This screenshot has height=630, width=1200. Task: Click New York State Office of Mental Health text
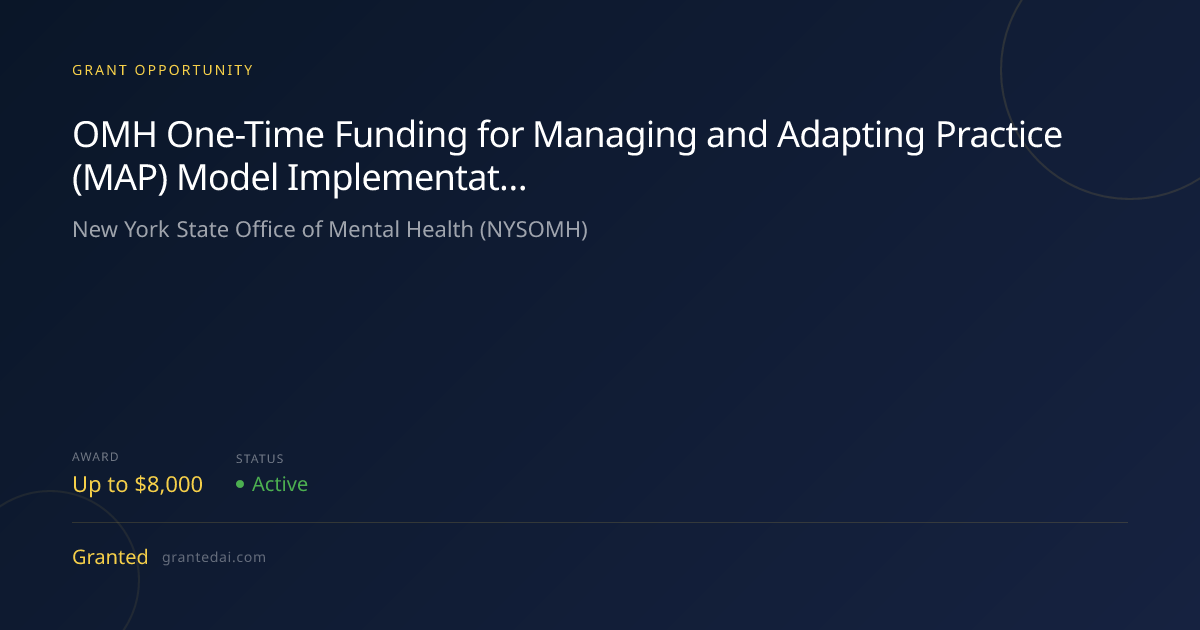pos(330,230)
